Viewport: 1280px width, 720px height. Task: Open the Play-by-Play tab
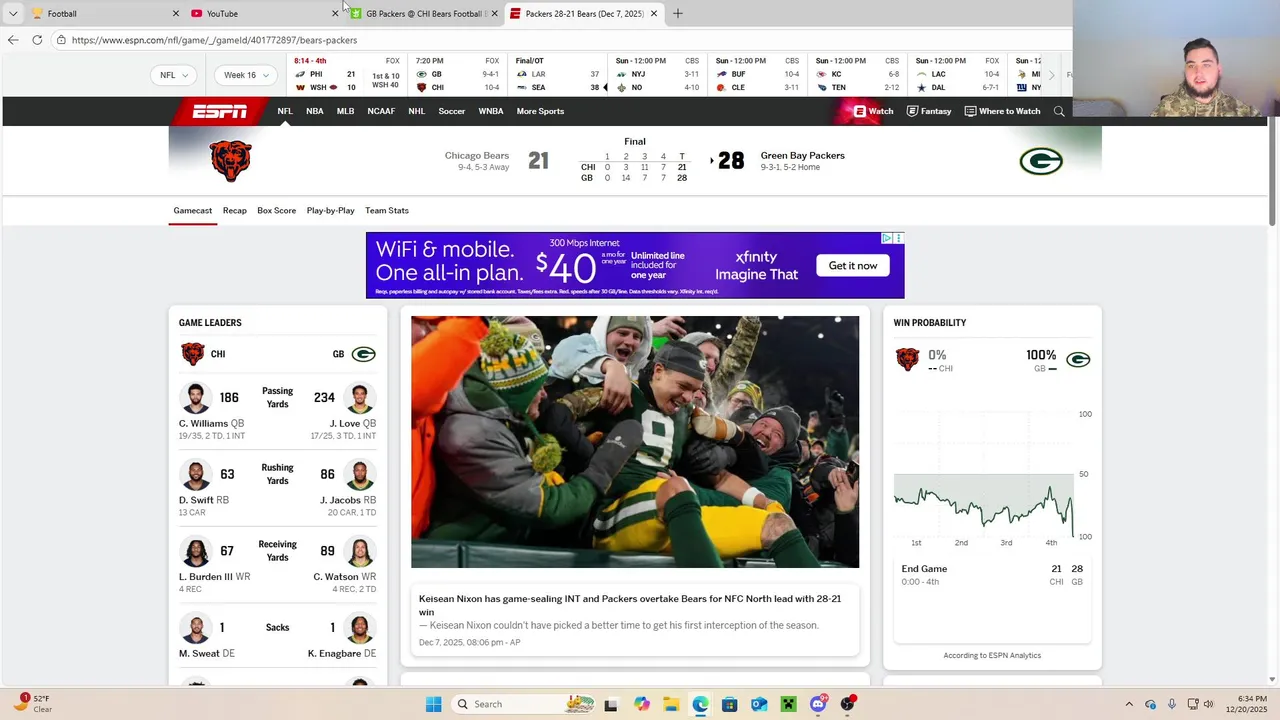click(x=331, y=211)
